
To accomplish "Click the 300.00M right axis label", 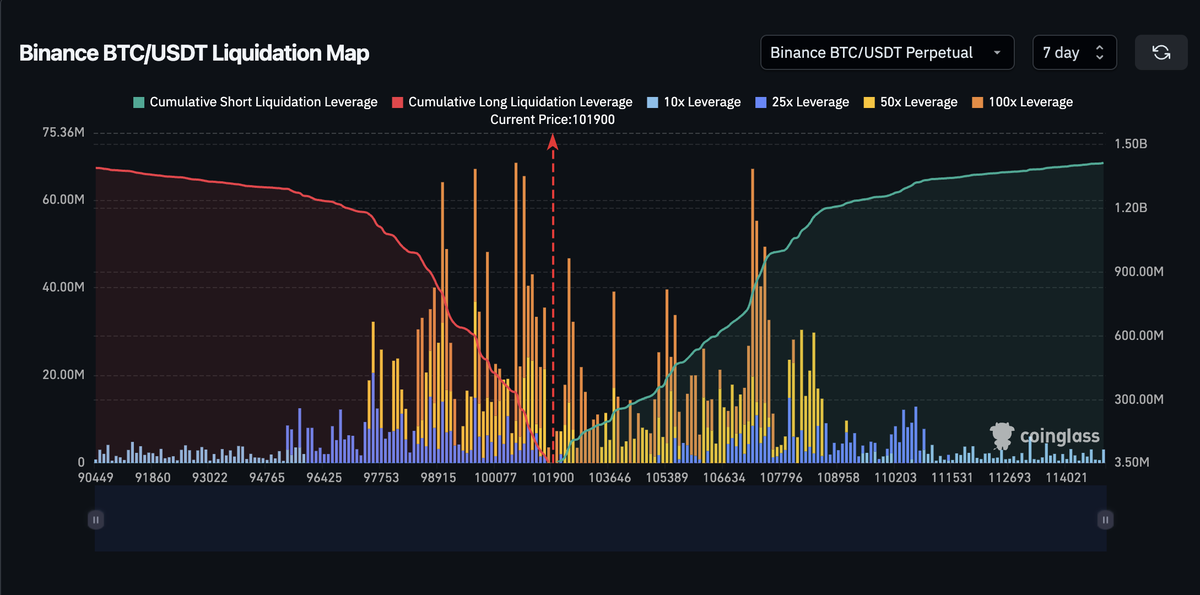I will [1138, 399].
